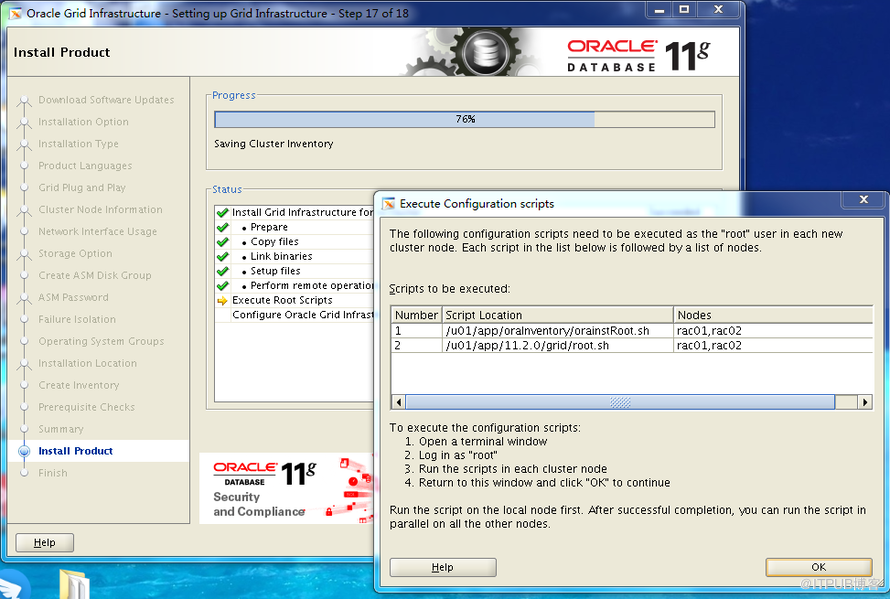Click the horizontal scrollbar thumb in scripts table
Viewport: 890px width, 599px height.
(620, 402)
